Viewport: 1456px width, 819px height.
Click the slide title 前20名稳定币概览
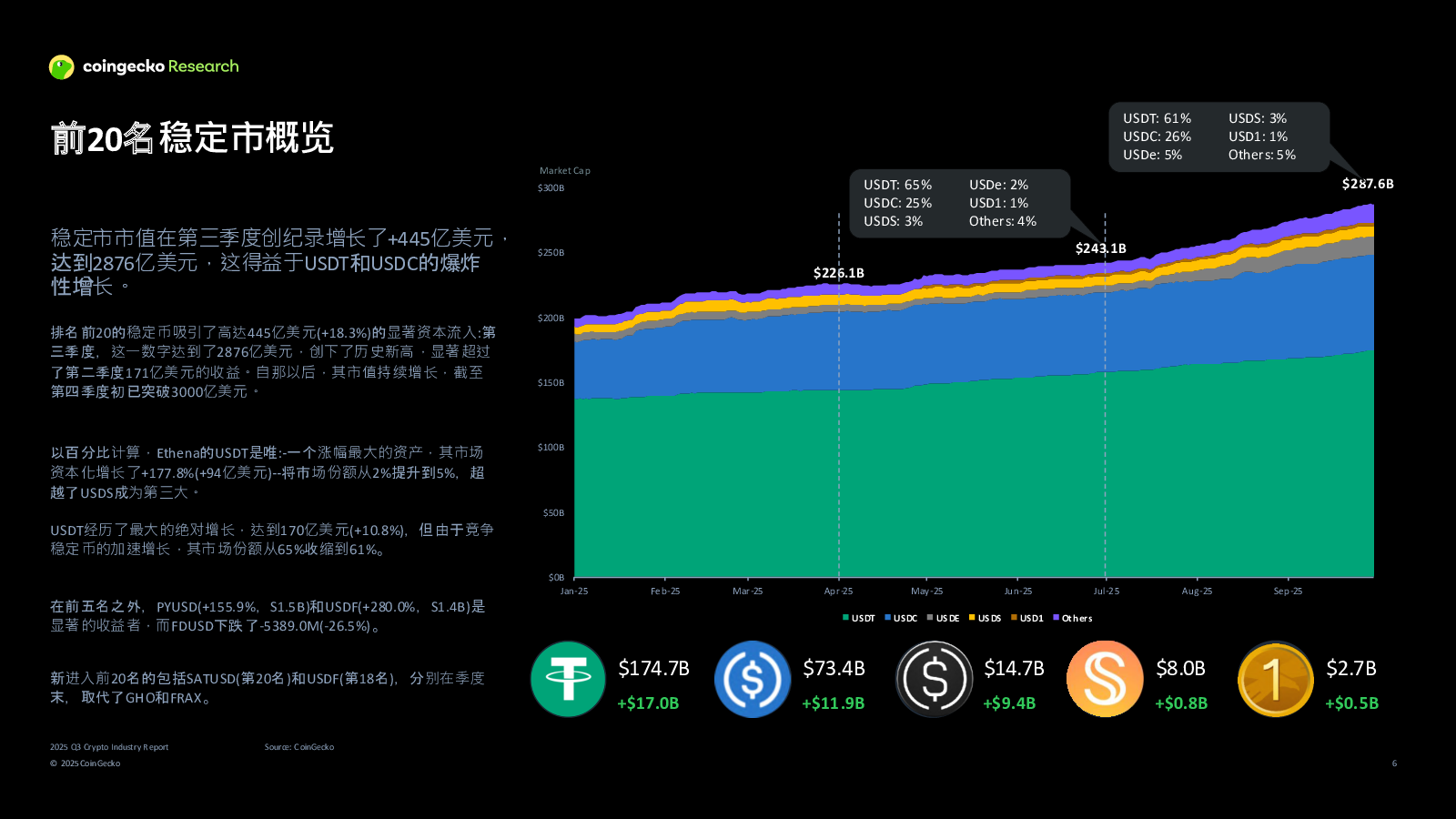pos(192,138)
